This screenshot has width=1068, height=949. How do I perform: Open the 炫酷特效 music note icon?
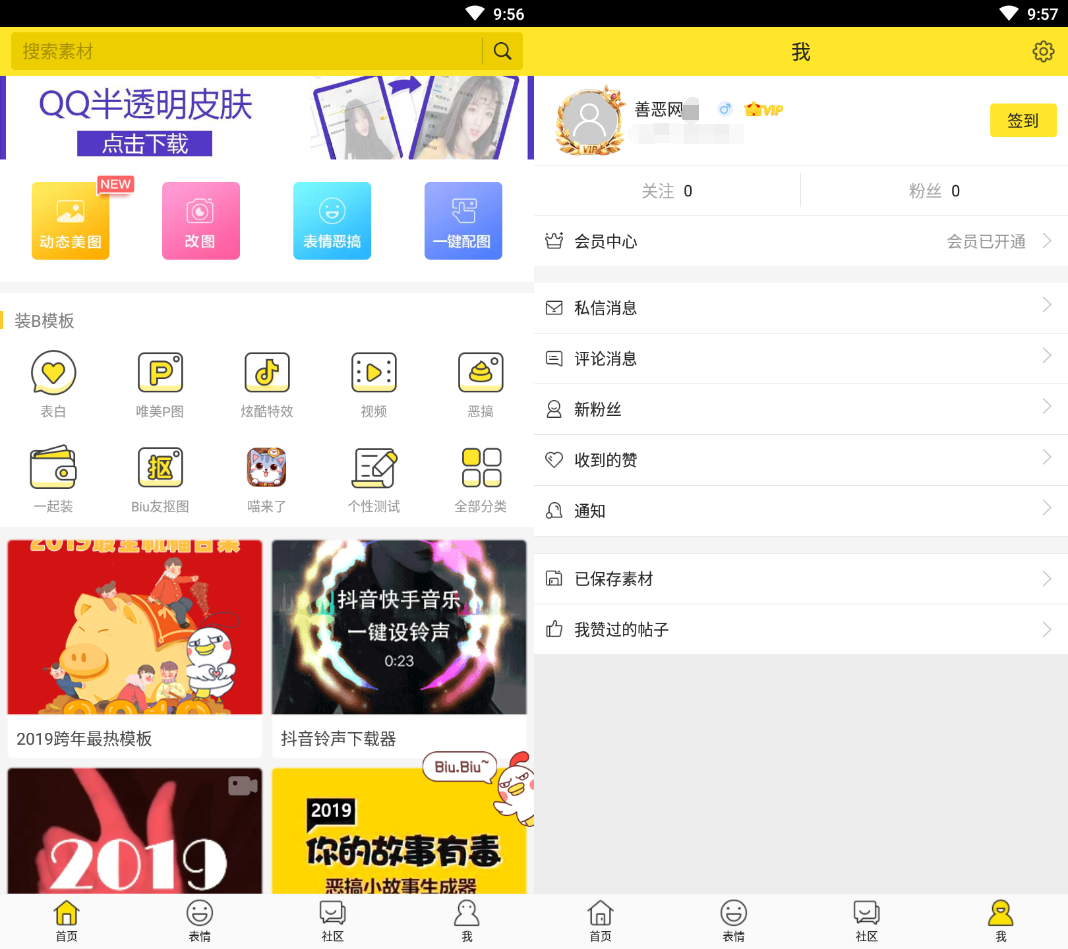pos(267,373)
